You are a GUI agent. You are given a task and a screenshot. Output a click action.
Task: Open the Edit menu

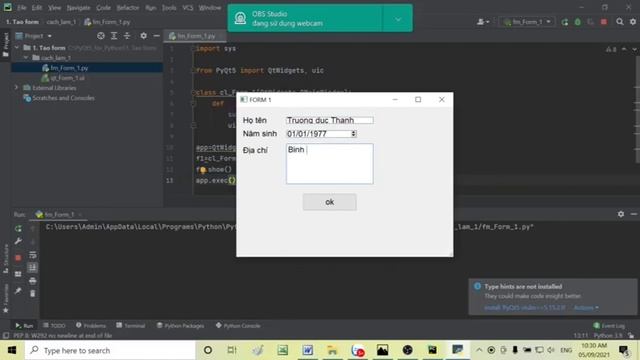pos(37,8)
